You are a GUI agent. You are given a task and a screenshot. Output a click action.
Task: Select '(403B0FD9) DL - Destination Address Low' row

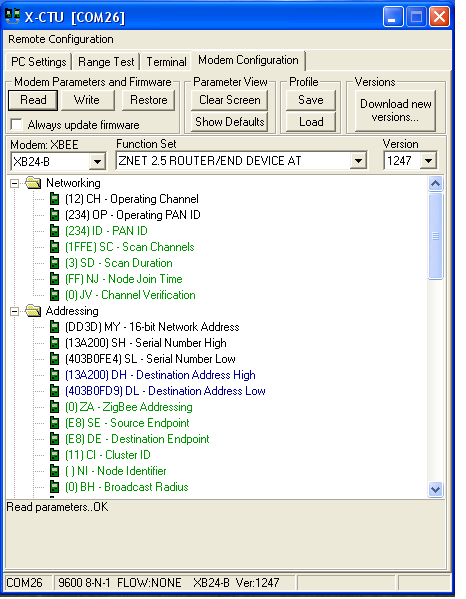coord(165,391)
